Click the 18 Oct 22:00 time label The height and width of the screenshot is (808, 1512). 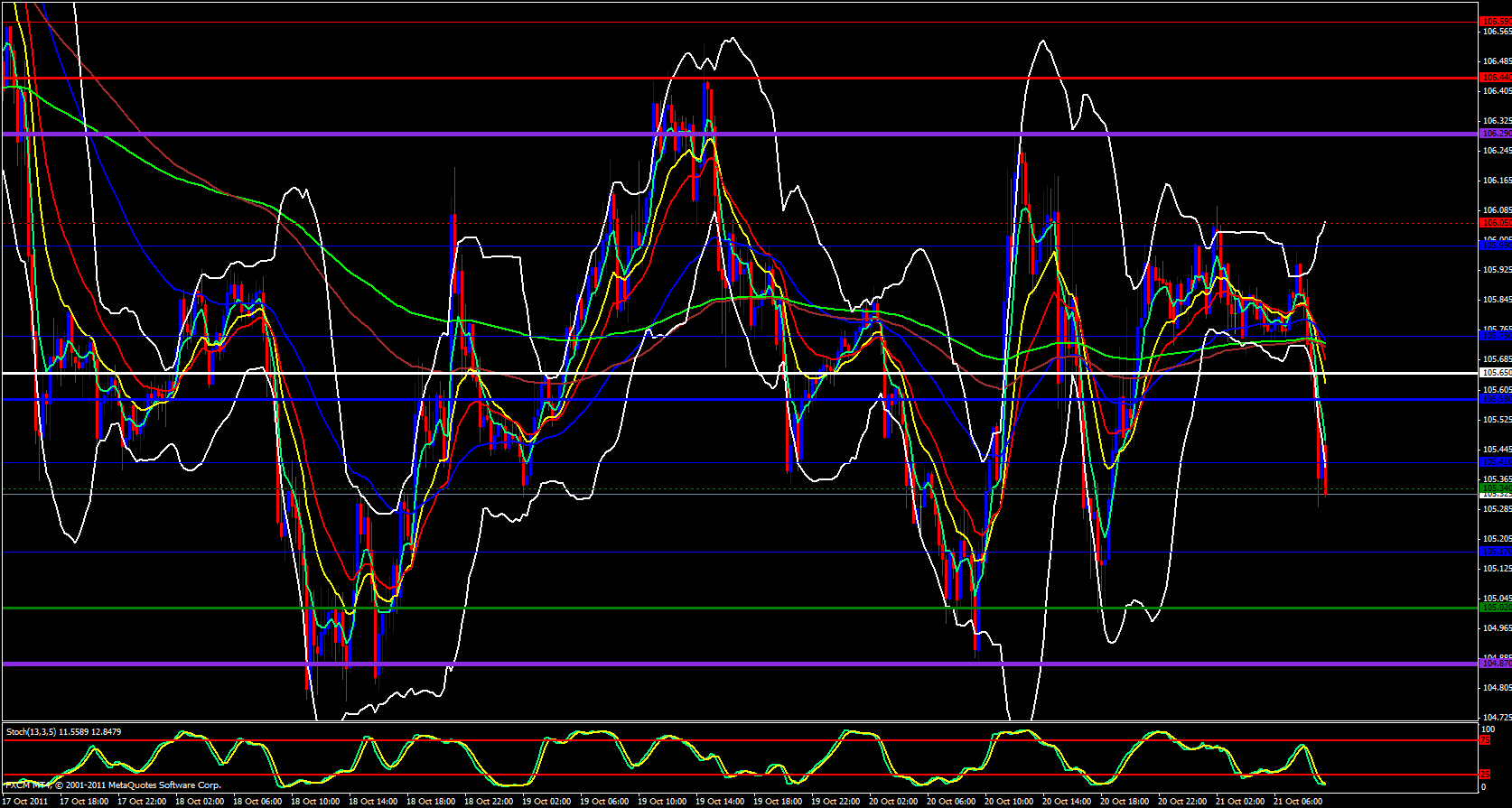pos(489,801)
